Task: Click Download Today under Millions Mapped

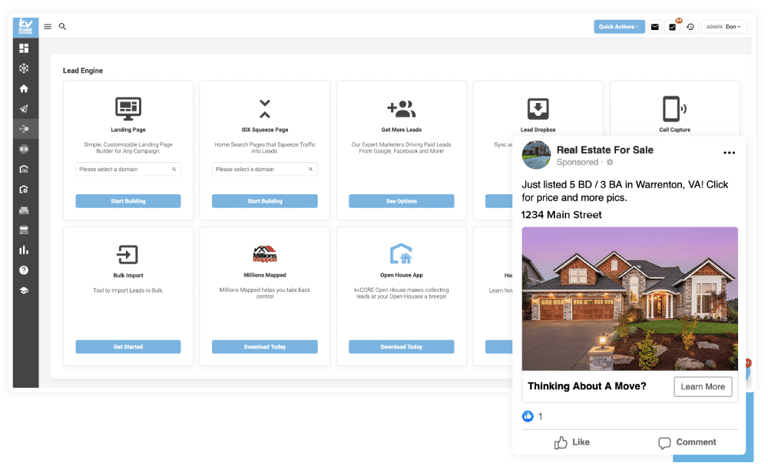Action: pyautogui.click(x=264, y=347)
